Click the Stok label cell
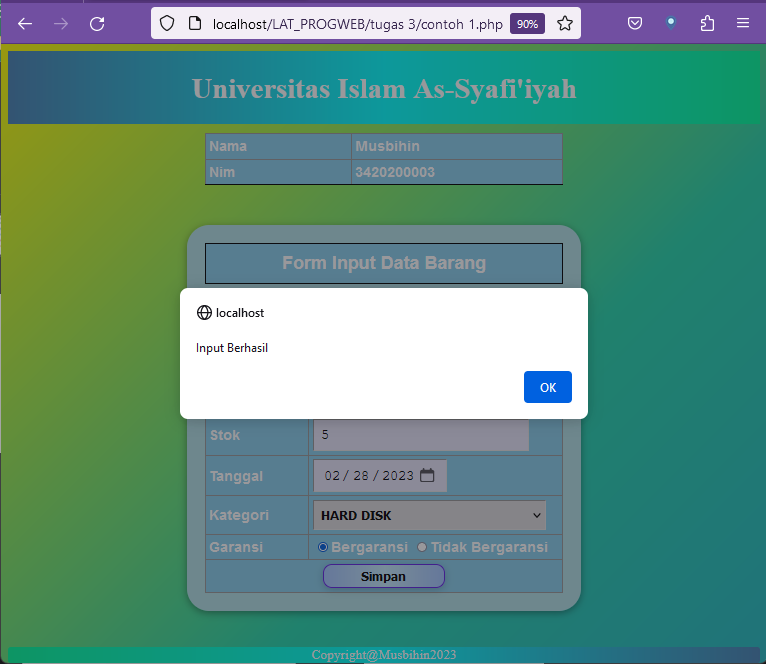Viewport: 766px width, 664px height. [257, 435]
